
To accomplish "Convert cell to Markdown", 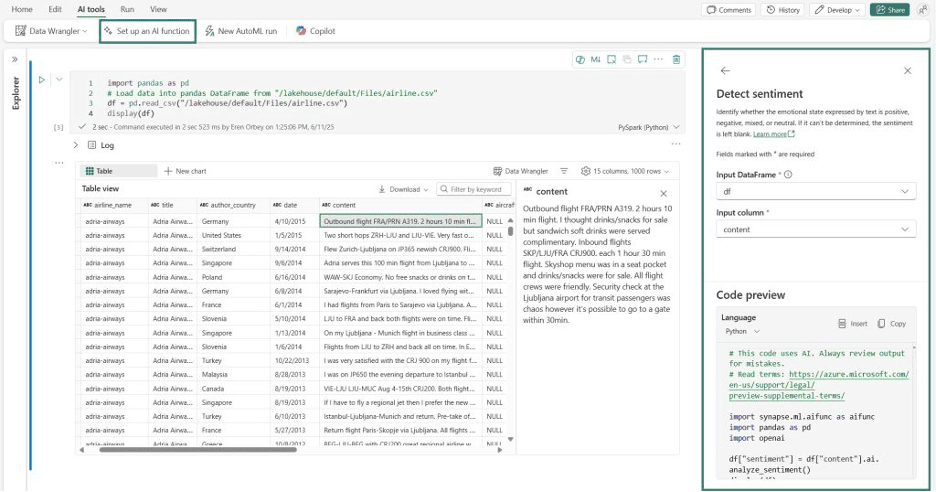I will coord(595,59).
